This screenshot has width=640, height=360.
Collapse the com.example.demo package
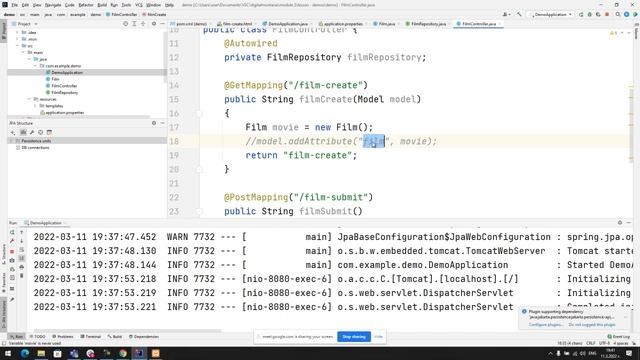tap(35, 66)
